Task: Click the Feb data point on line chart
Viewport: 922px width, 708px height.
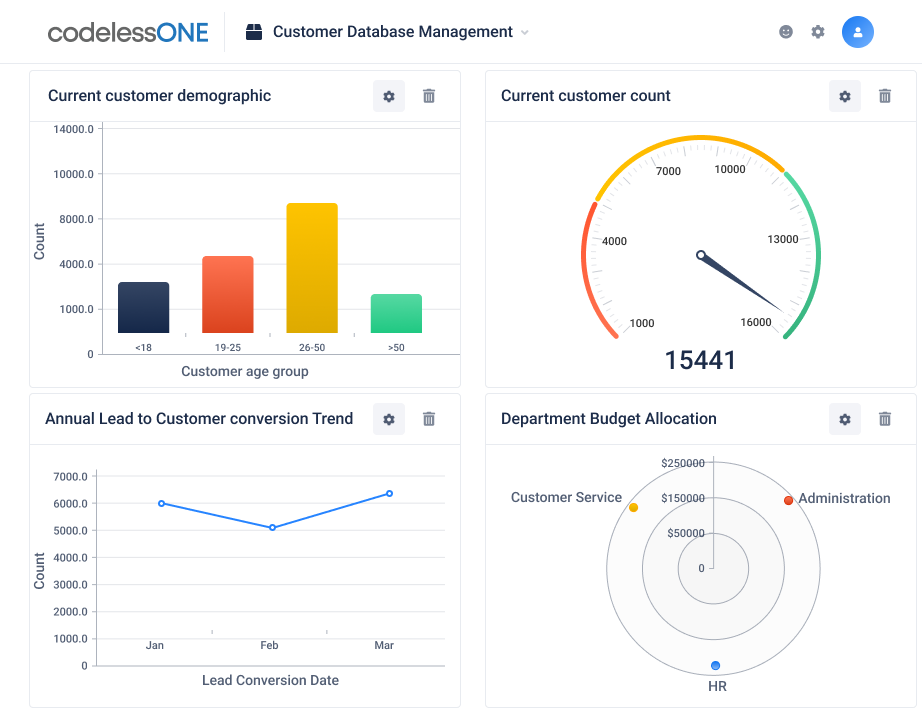Action: coord(272,527)
